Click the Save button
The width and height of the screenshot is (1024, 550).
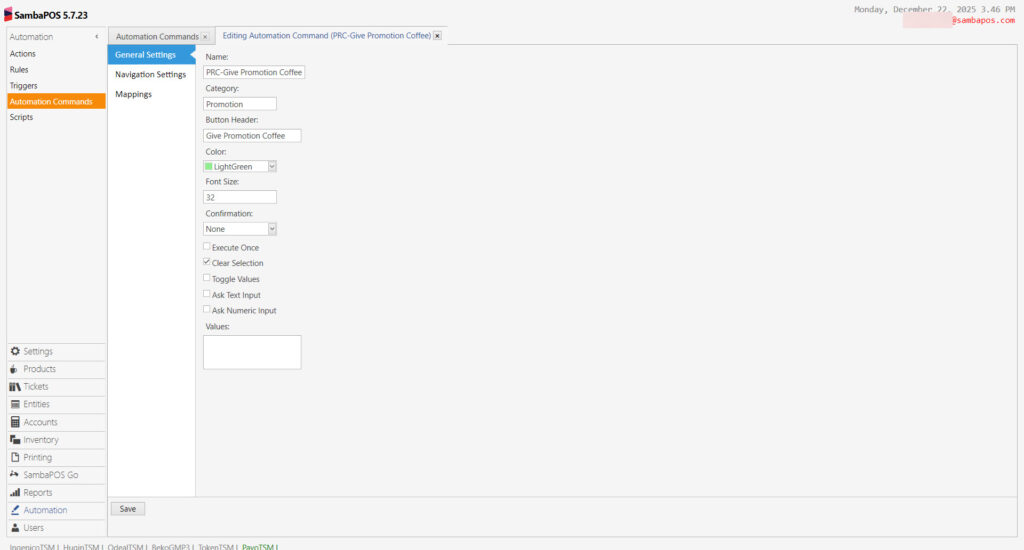[127, 509]
